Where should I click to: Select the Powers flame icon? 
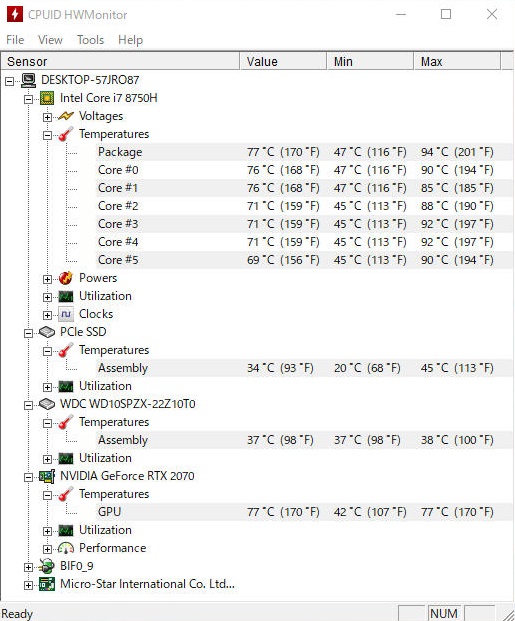click(66, 278)
